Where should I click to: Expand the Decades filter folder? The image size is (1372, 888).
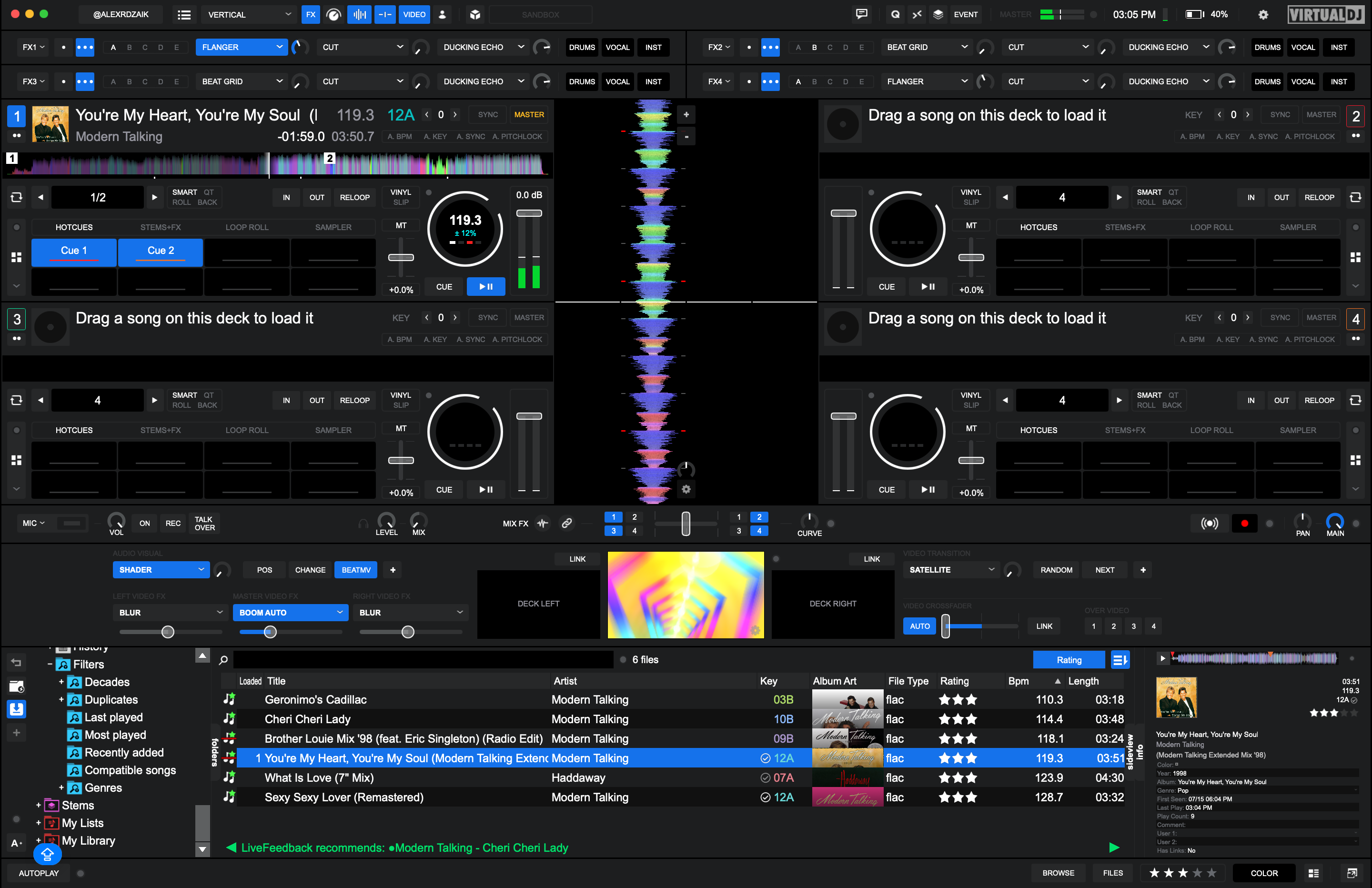click(61, 682)
